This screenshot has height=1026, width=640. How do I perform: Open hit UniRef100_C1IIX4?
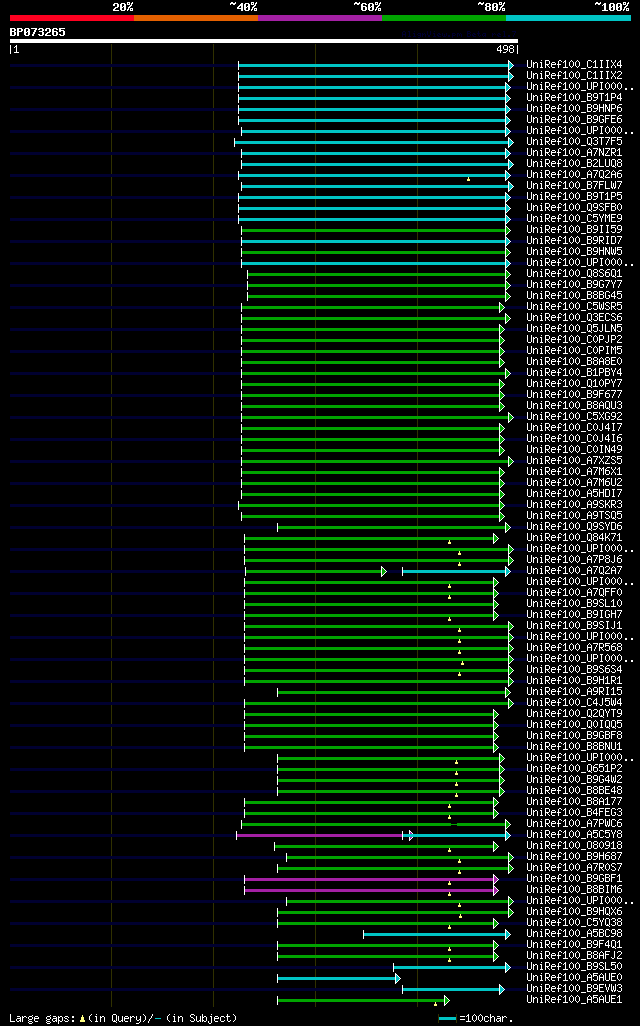pos(575,65)
